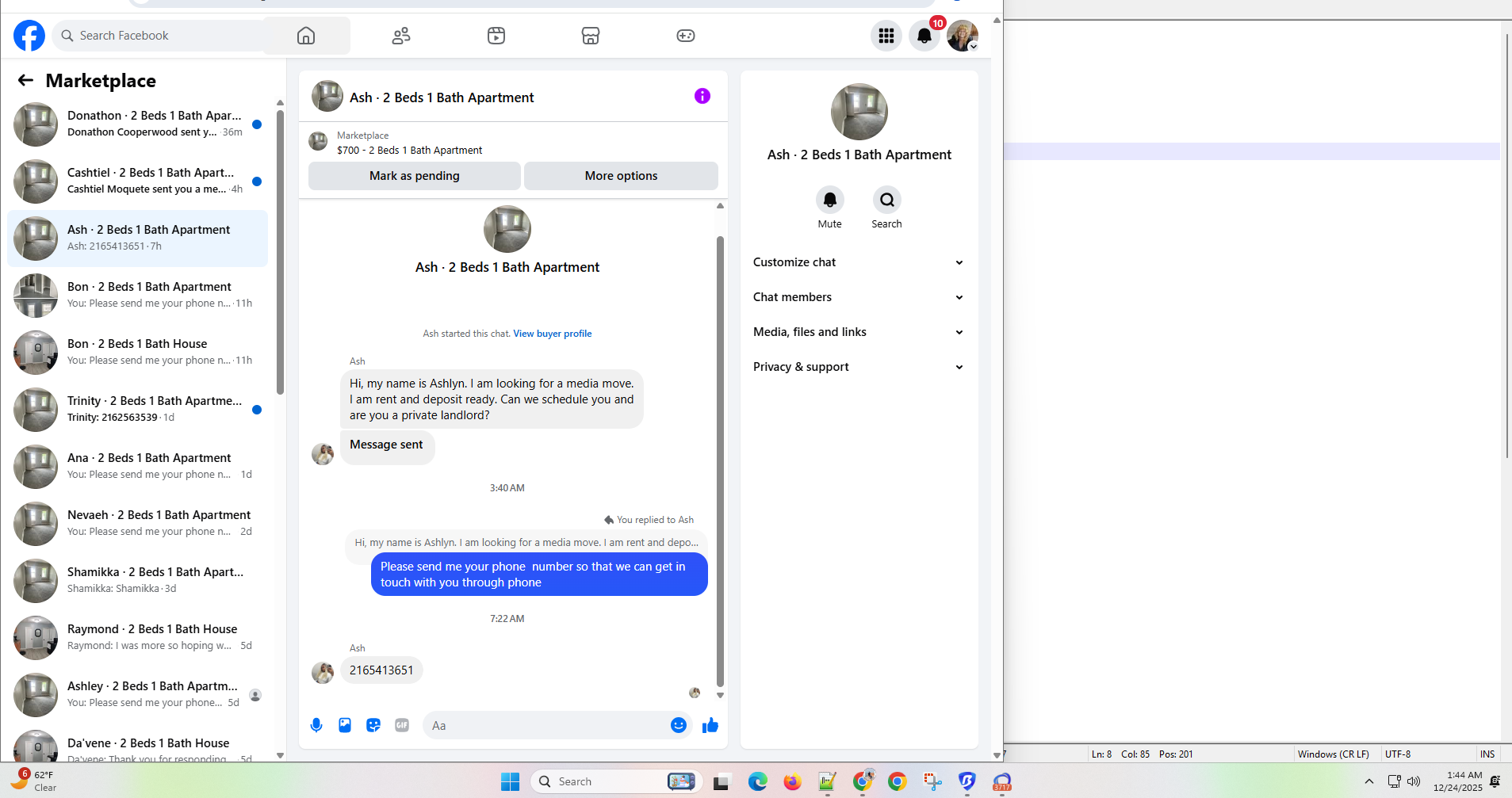Click the 2165413651 phone number message
The height and width of the screenshot is (798, 1512).
[381, 670]
